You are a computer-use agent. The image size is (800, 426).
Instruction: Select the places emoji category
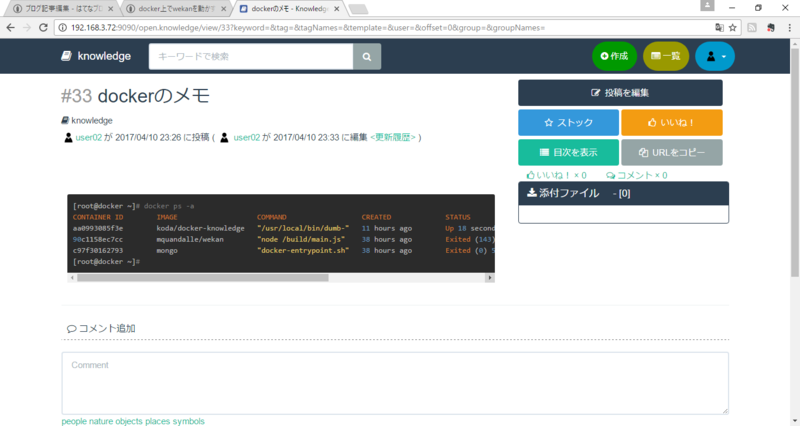[x=158, y=421]
